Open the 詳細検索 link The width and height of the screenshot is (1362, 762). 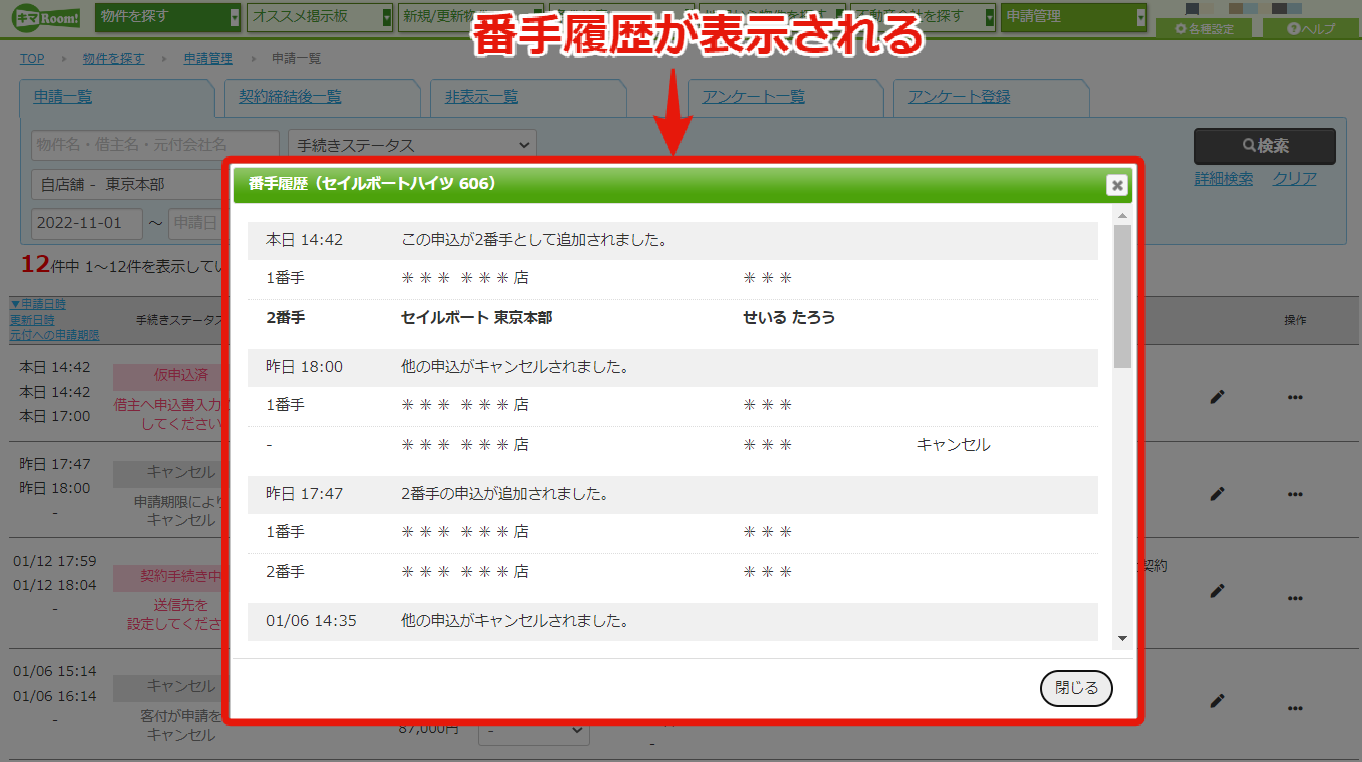[x=1224, y=179]
